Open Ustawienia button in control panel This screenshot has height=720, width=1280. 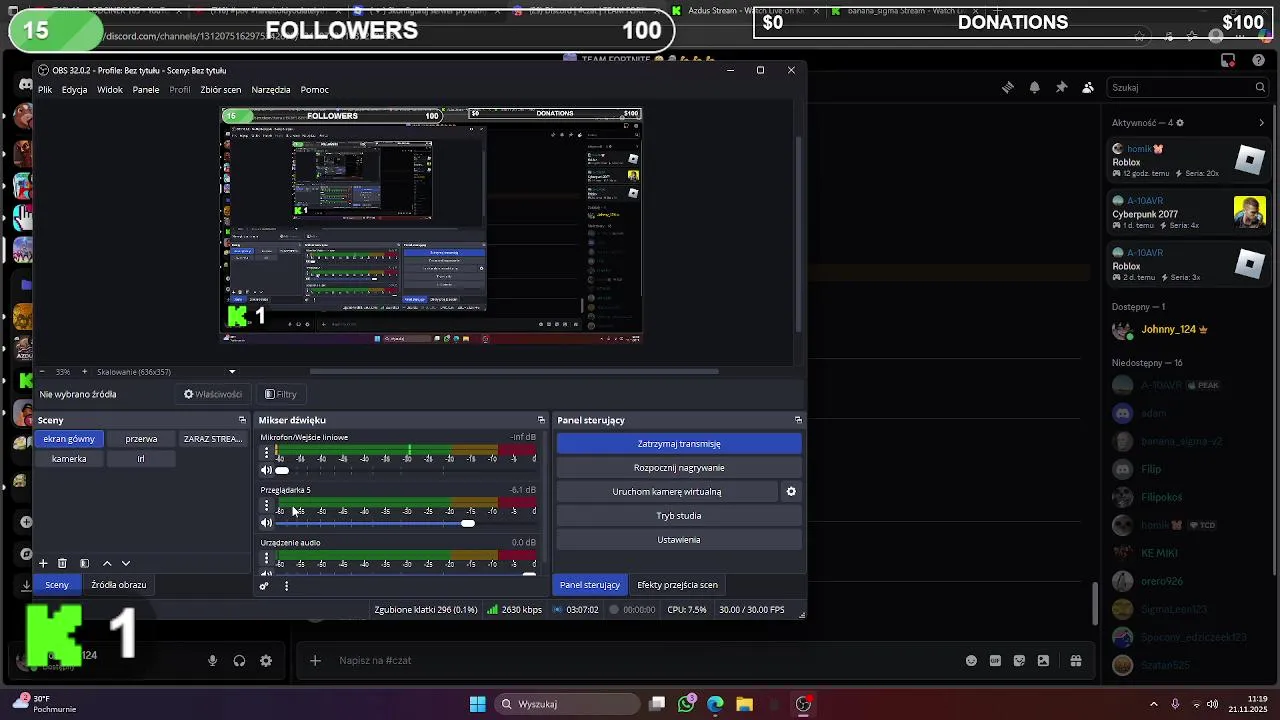point(679,539)
